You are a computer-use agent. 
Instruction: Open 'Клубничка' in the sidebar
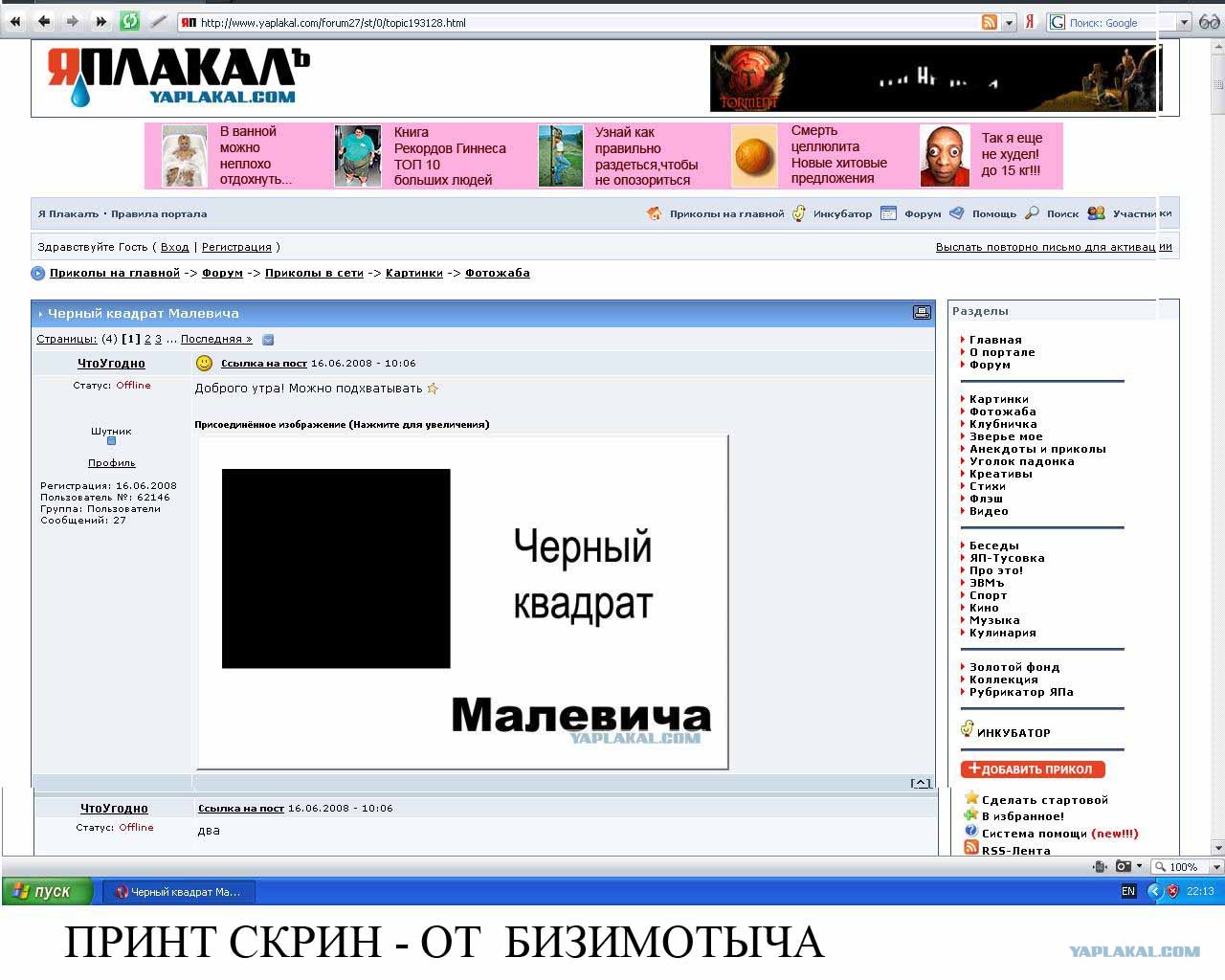[x=1003, y=424]
